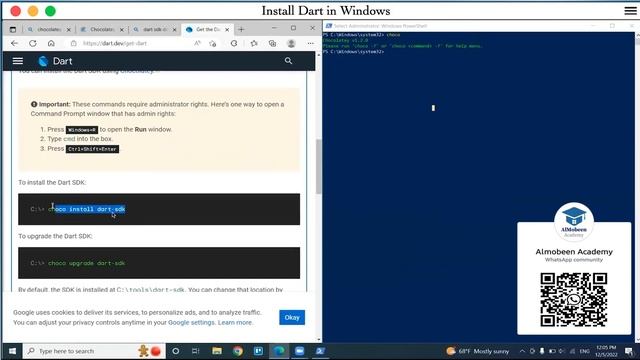Open Edge settings and more menu
This screenshot has width=640, height=360.
click(x=311, y=43)
